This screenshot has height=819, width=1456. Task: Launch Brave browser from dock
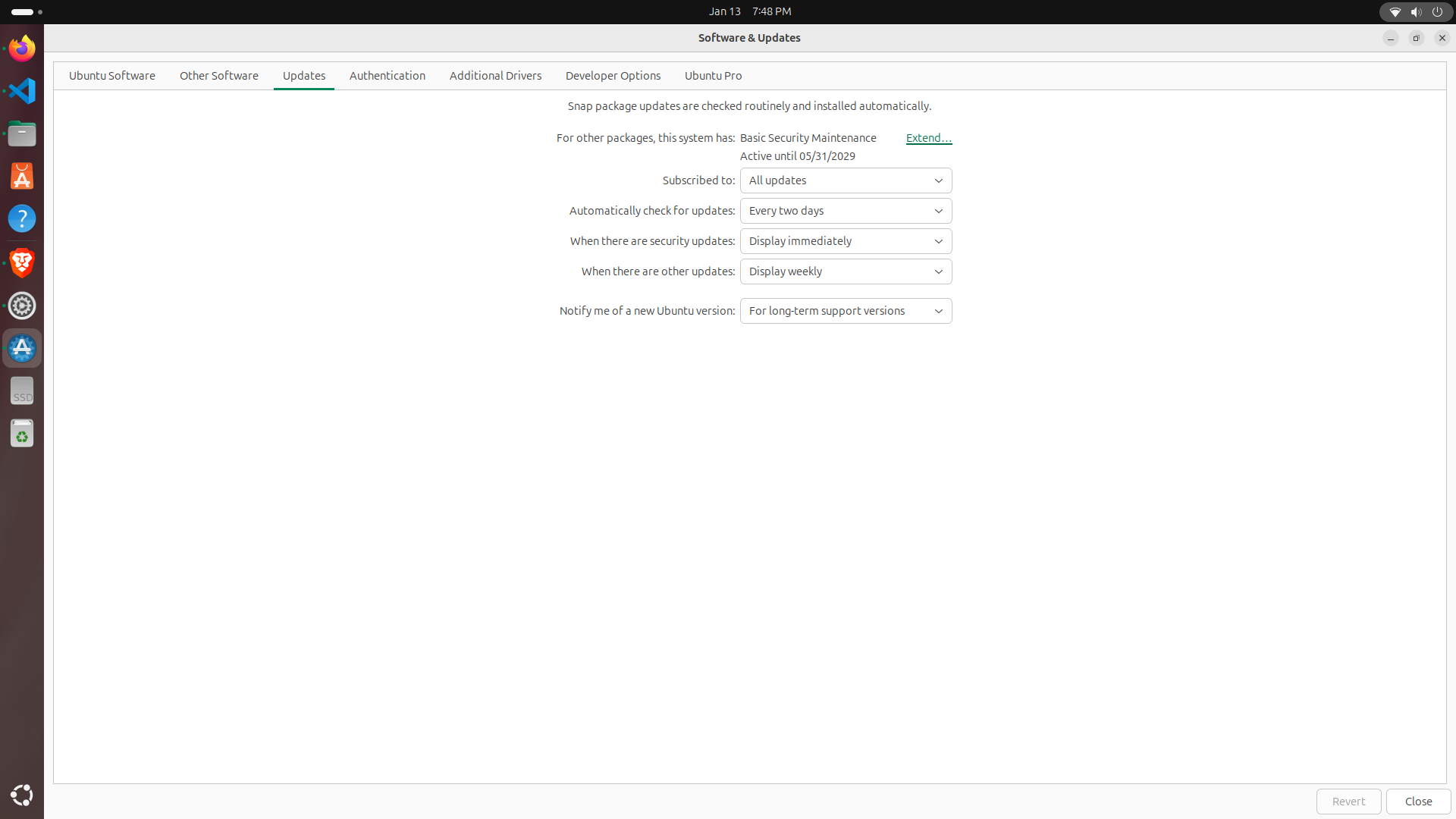(22, 262)
